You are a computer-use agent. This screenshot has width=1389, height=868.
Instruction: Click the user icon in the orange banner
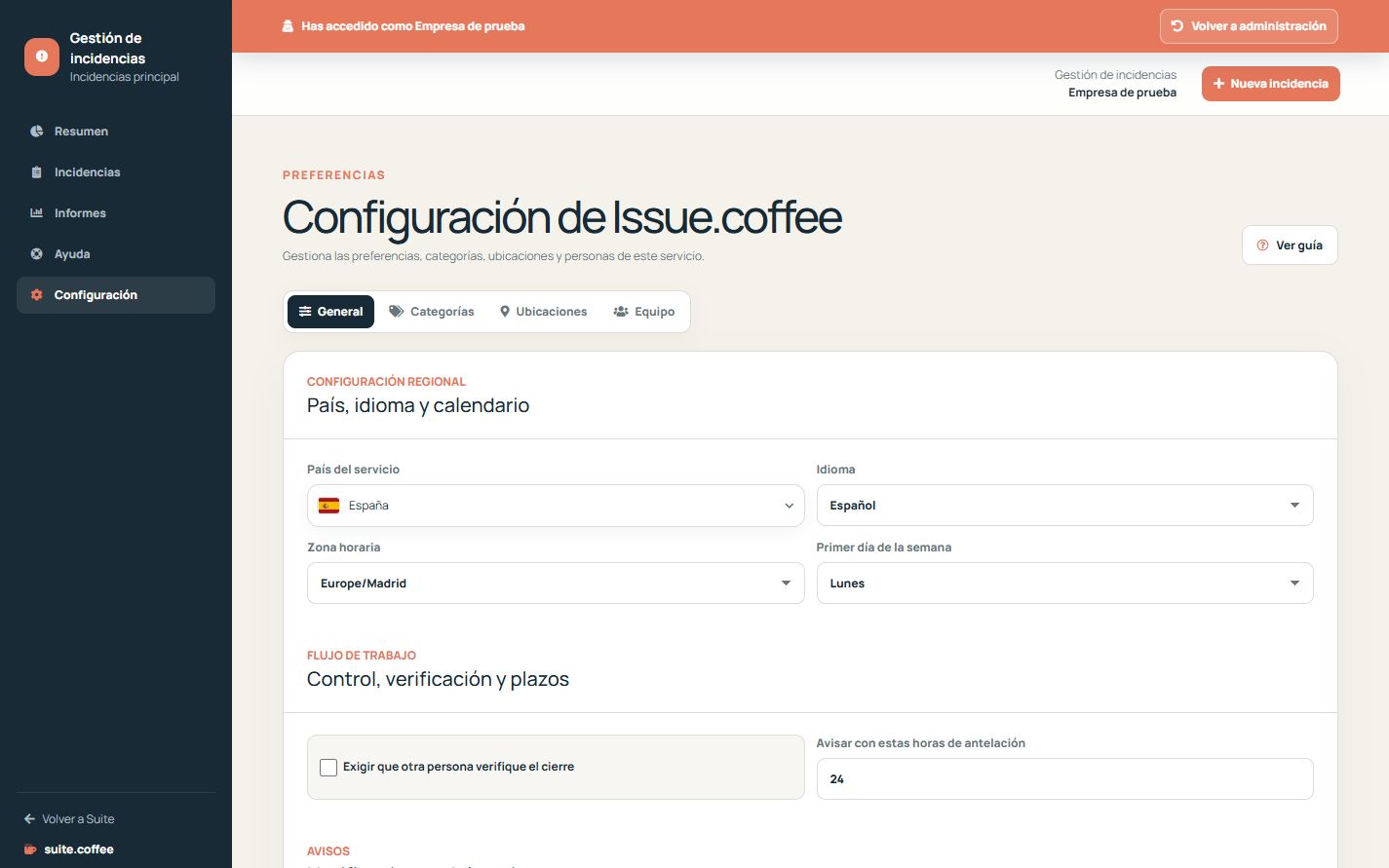pos(288,26)
